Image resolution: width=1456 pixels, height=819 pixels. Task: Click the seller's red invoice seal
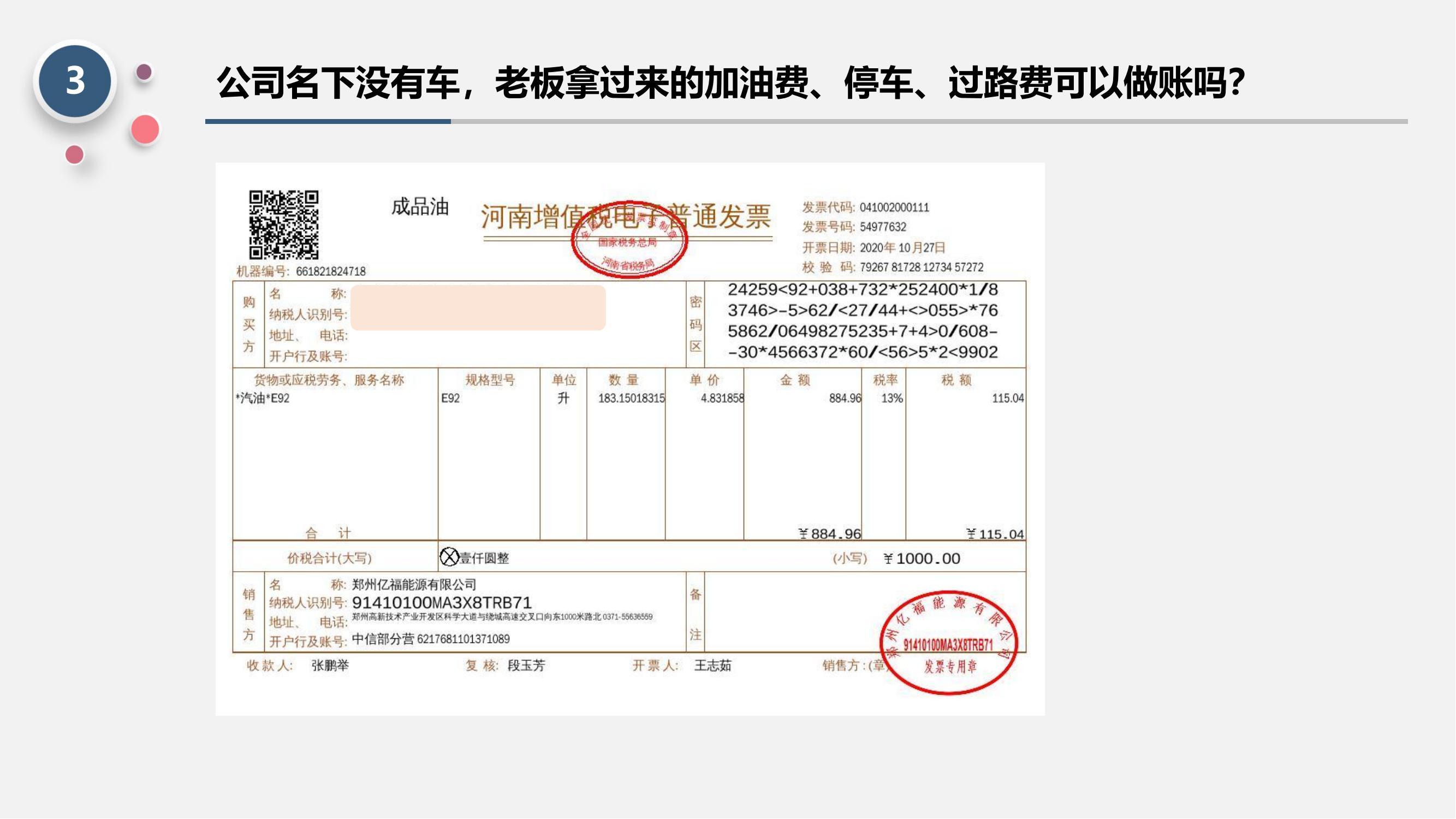pyautogui.click(x=949, y=643)
